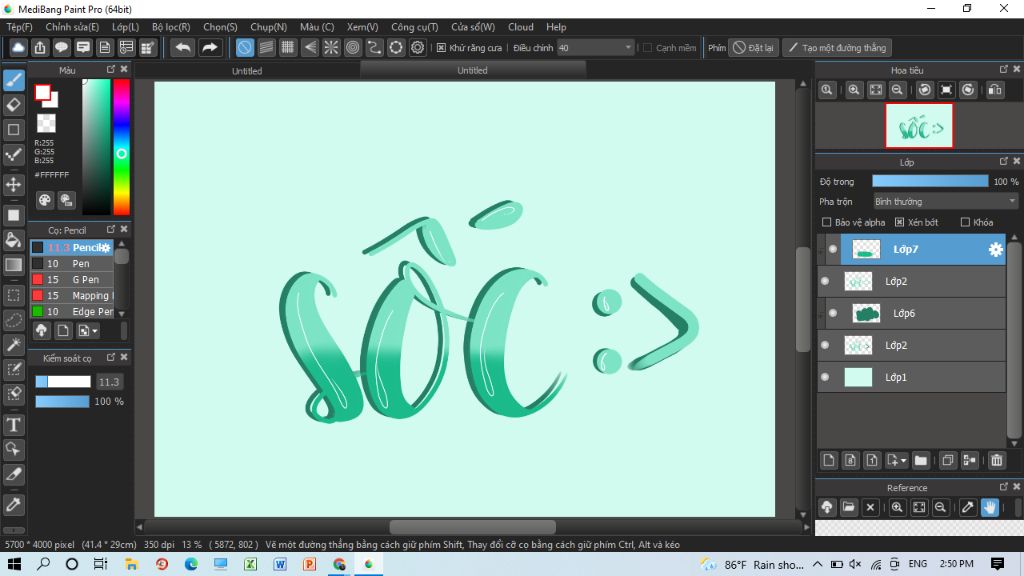Image resolution: width=1024 pixels, height=576 pixels.
Task: Toggle Cạnh mềm checkbox
Action: pyautogui.click(x=648, y=48)
